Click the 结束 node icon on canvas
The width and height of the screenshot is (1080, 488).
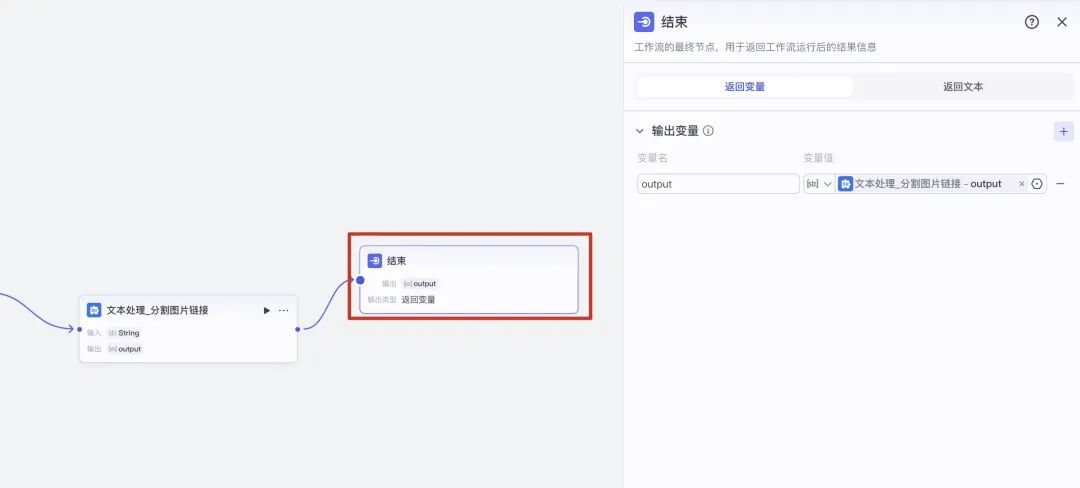(375, 261)
